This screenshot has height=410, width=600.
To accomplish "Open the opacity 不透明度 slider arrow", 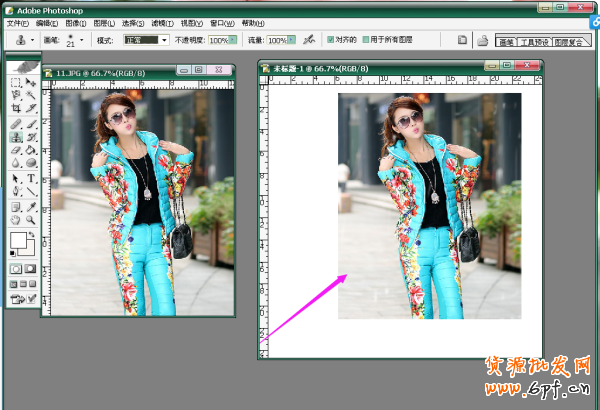I will (232, 40).
